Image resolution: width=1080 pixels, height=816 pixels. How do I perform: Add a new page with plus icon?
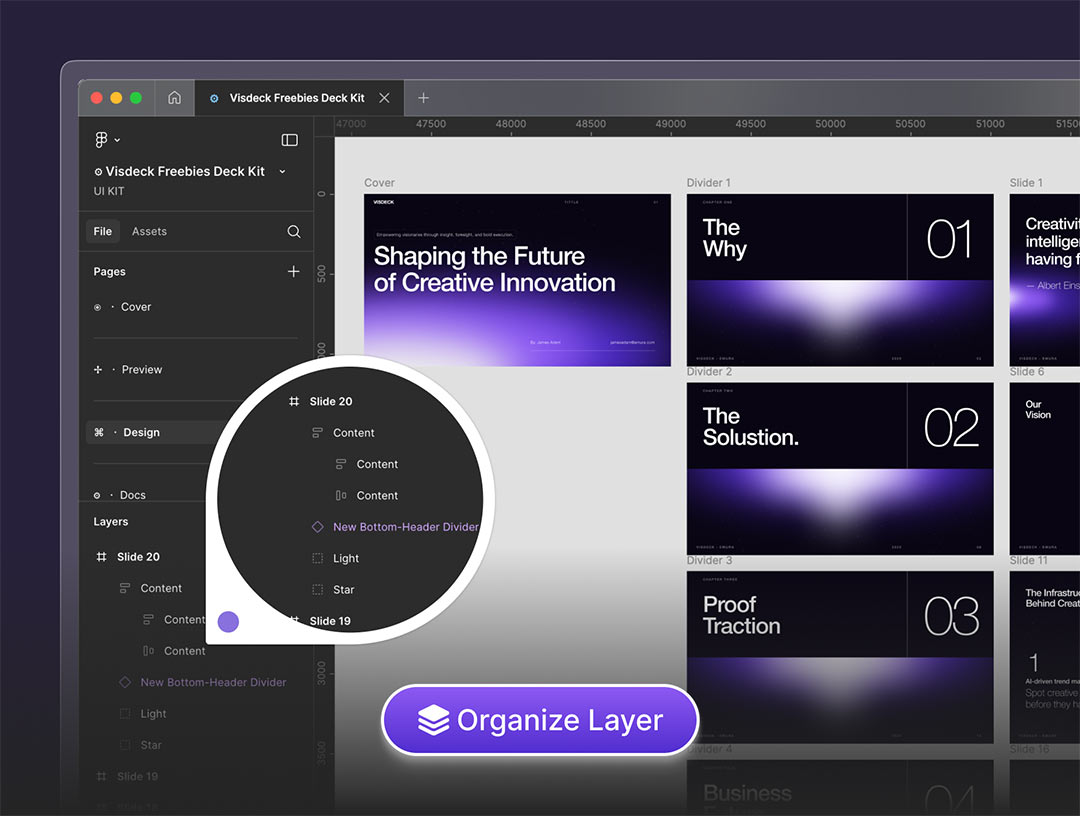293,271
